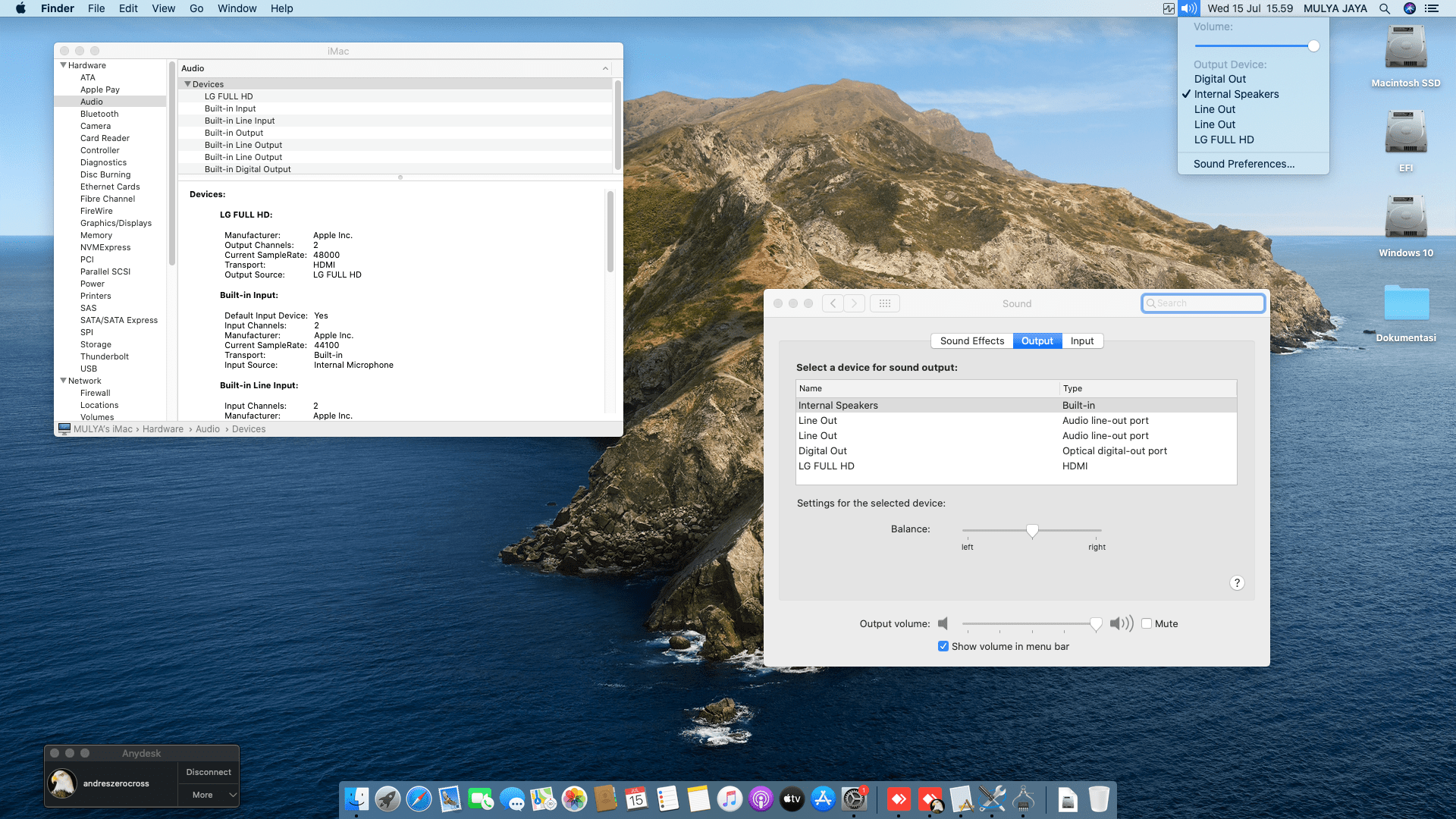Open the Apple menu
1456x819 pixels.
click(x=21, y=8)
